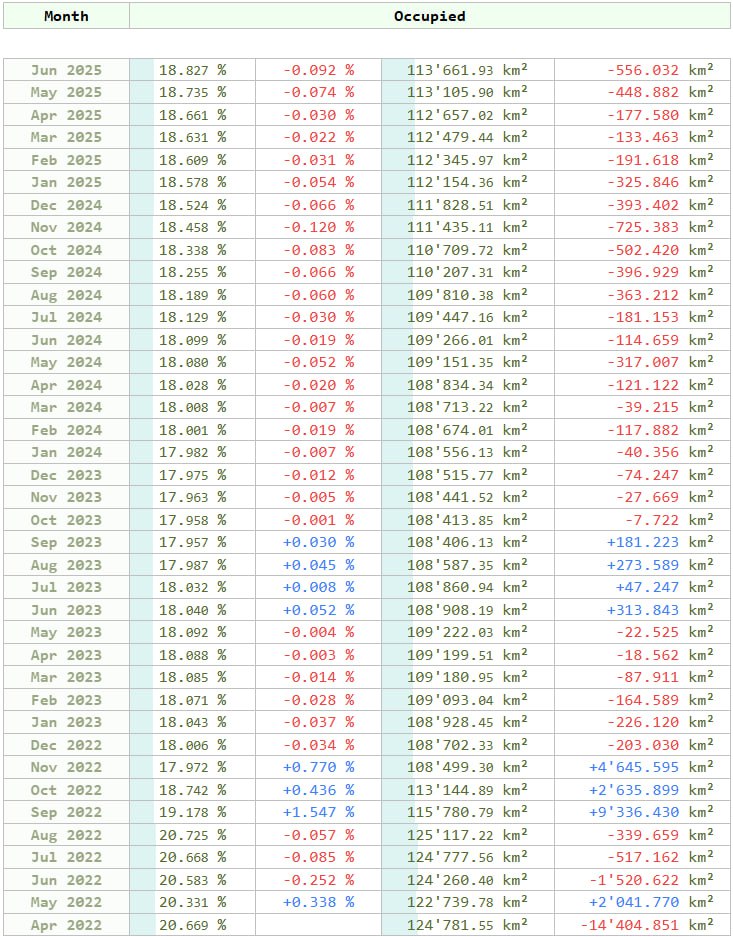
Task: Select the Jun 2025 month cell
Action: point(66,70)
